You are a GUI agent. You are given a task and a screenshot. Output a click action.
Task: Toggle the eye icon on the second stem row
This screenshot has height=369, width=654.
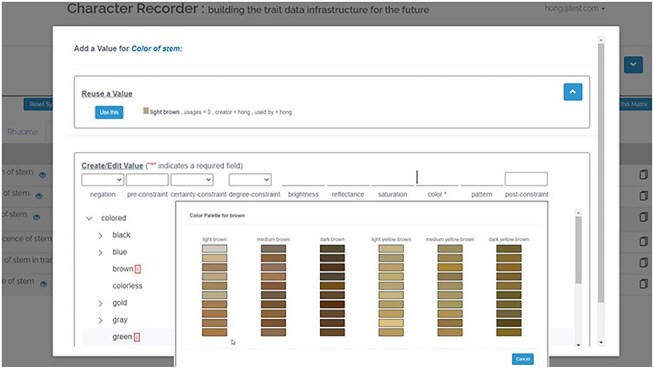[39, 196]
